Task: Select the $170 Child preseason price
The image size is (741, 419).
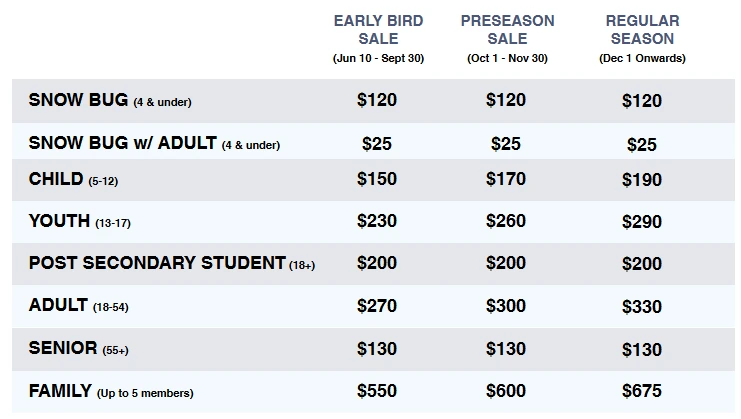Action: point(506,180)
